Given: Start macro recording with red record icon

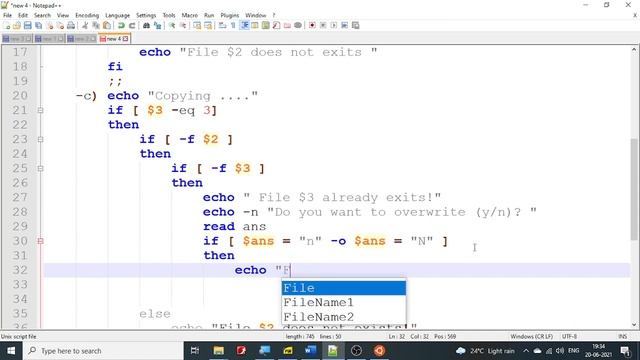Looking at the screenshot, I should tap(312, 25).
